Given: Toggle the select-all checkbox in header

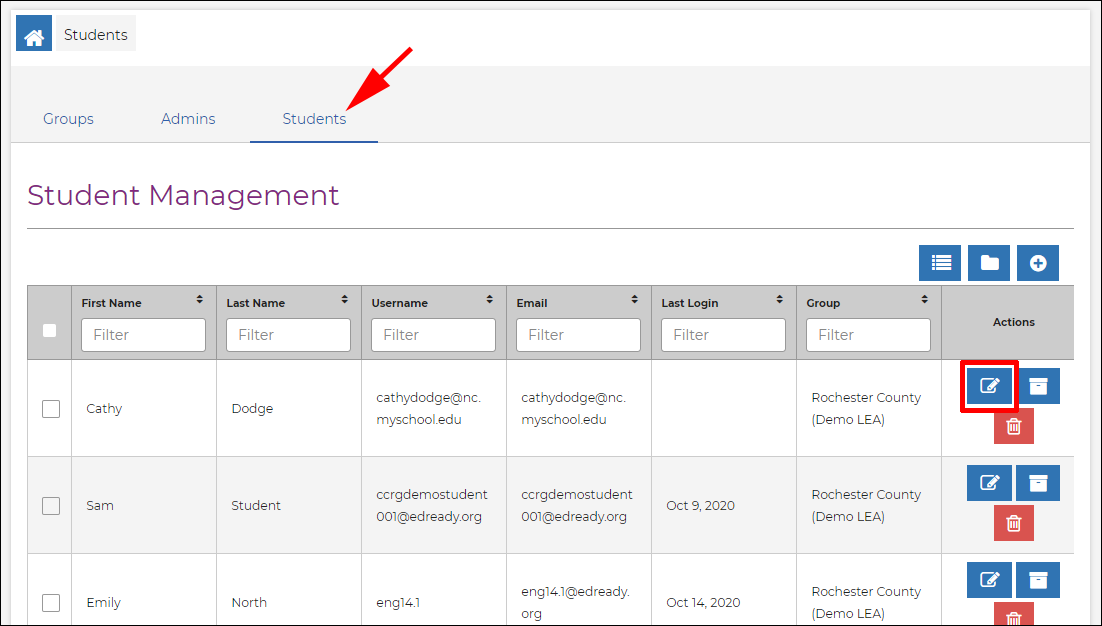Looking at the screenshot, I should [x=50, y=330].
